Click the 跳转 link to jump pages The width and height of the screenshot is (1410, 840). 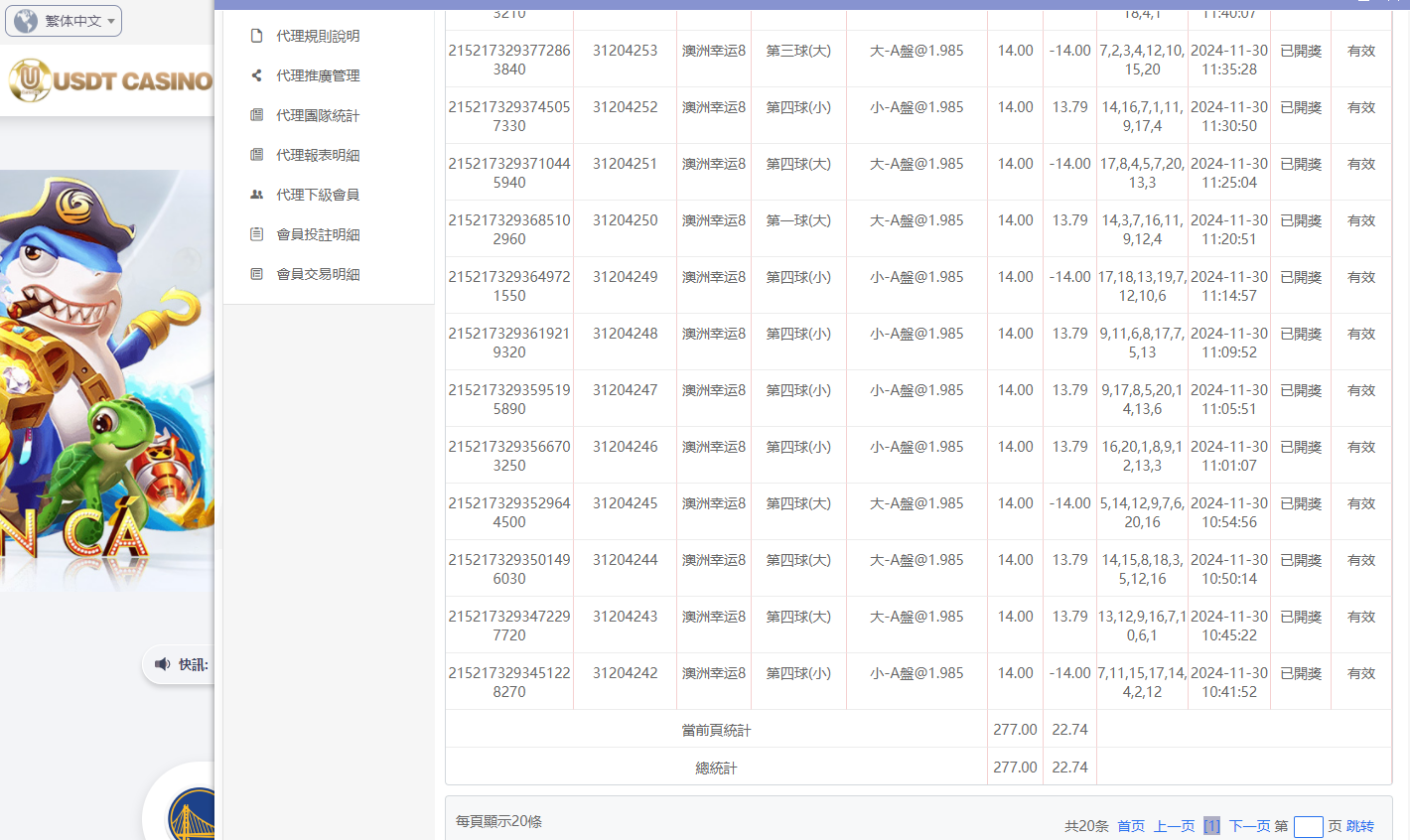[1359, 825]
